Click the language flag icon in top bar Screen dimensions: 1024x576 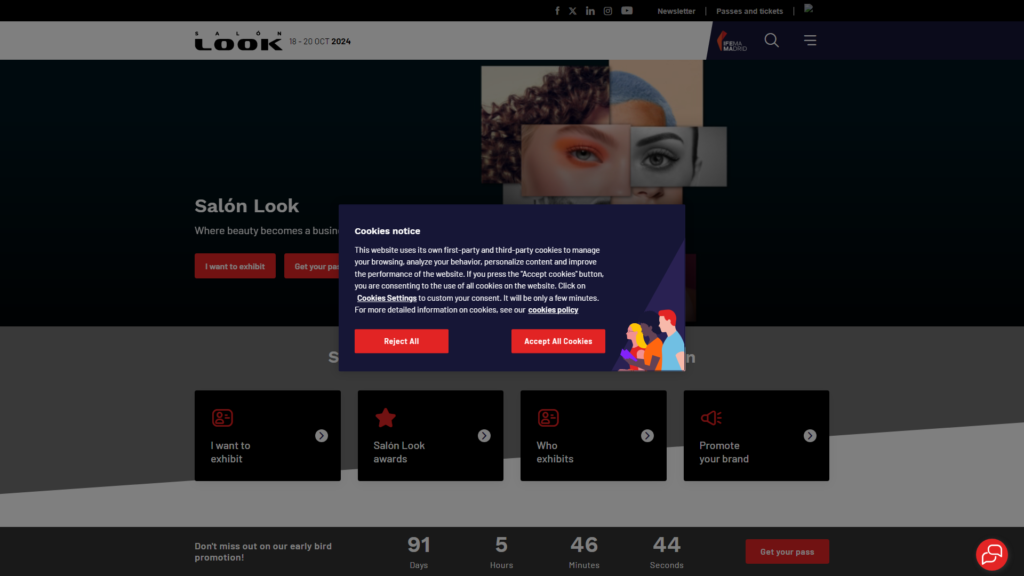(808, 9)
